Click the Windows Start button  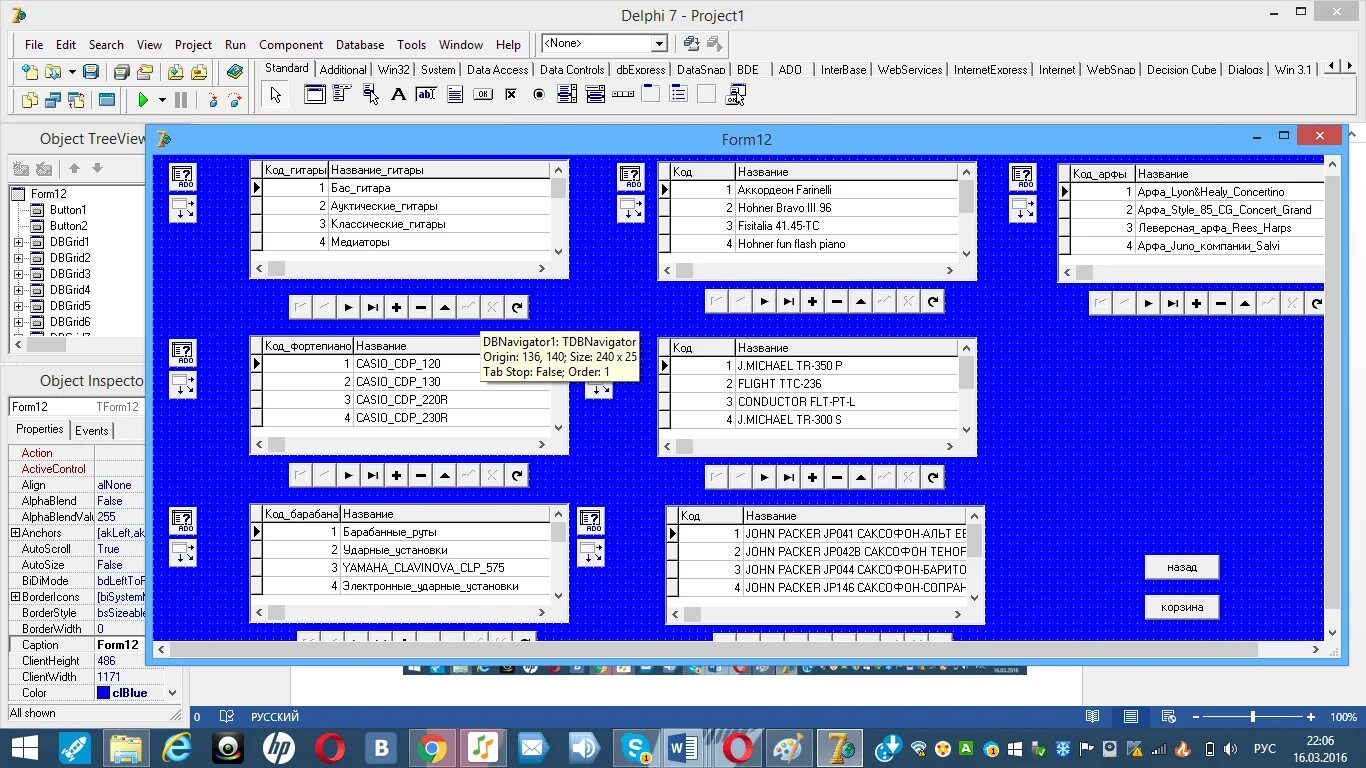click(x=24, y=747)
